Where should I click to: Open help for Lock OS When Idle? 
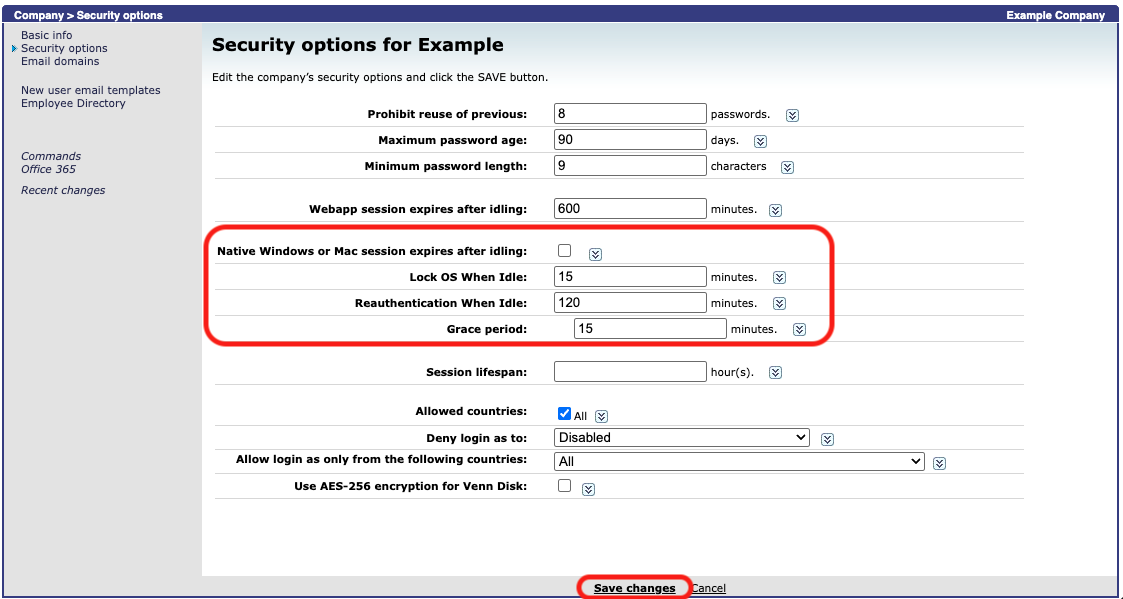coord(779,277)
